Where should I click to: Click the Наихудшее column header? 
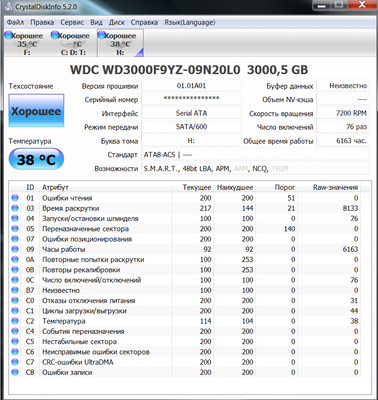(235, 187)
